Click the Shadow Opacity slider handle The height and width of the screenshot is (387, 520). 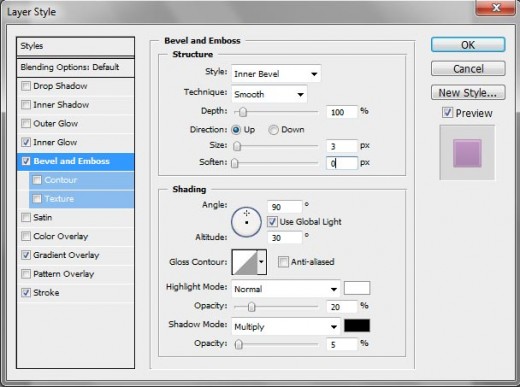[x=238, y=344]
